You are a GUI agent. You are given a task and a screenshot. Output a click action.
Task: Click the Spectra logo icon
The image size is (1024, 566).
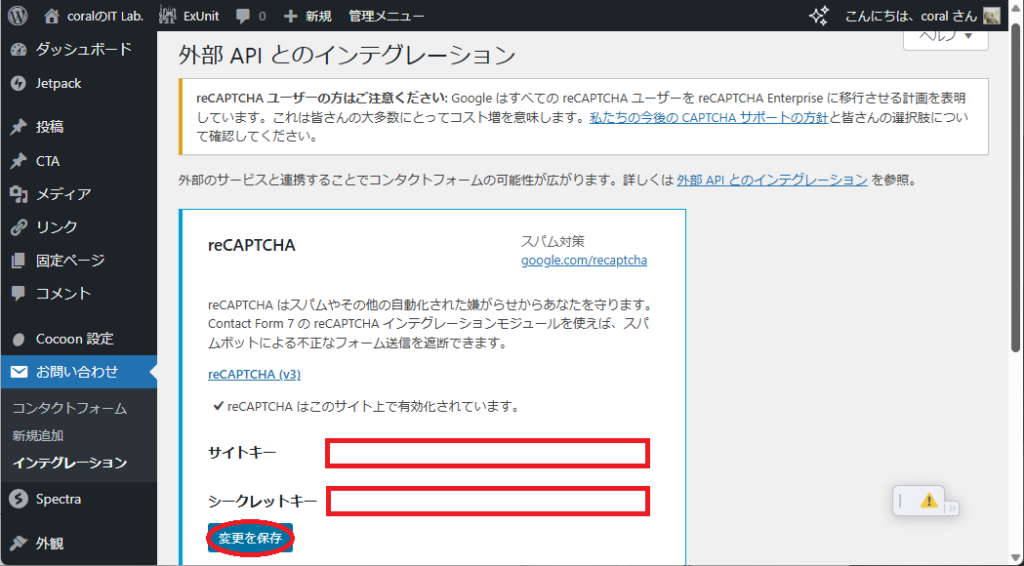(18, 499)
